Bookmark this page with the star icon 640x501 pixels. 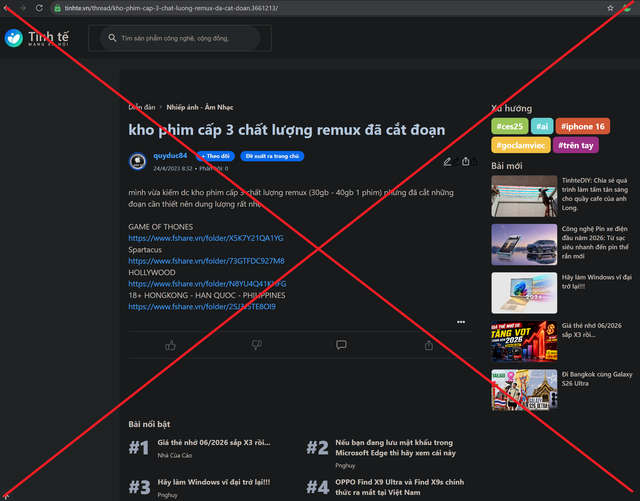coord(610,8)
